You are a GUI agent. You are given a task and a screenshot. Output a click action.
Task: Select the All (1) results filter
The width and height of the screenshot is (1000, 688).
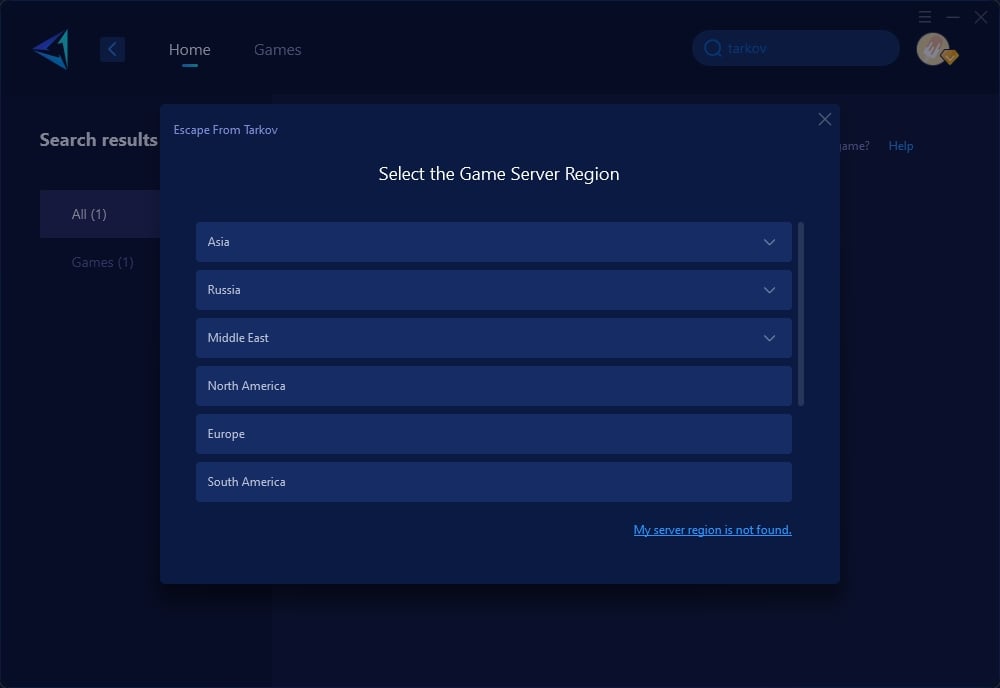(99, 214)
